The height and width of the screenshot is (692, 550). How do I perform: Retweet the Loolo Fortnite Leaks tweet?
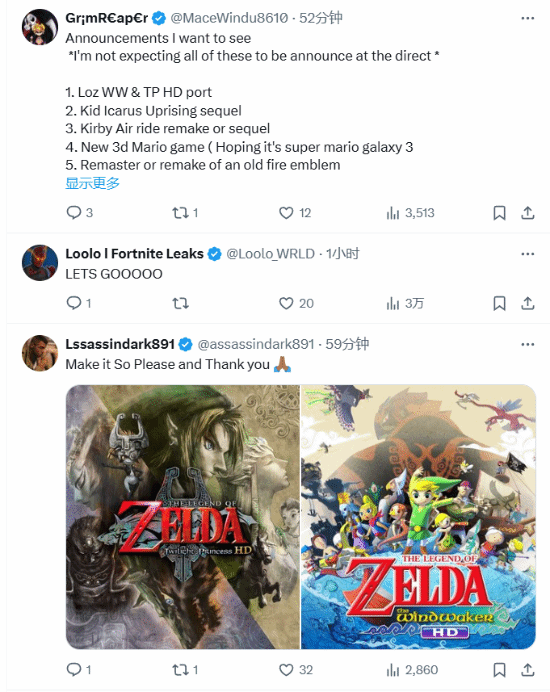(181, 304)
